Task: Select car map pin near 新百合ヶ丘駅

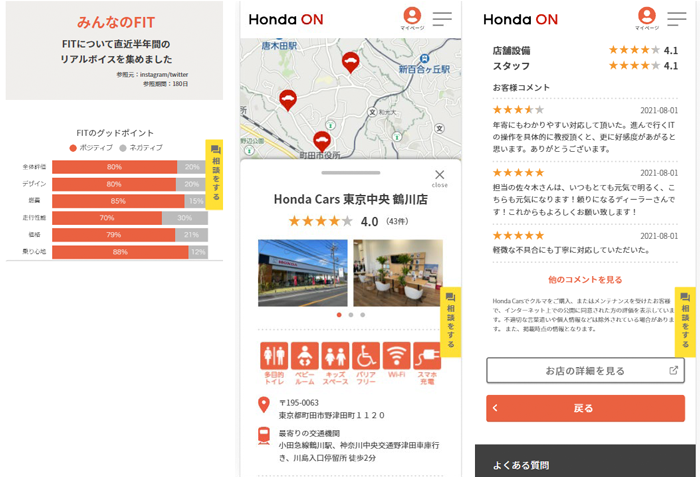Action: 350,63
